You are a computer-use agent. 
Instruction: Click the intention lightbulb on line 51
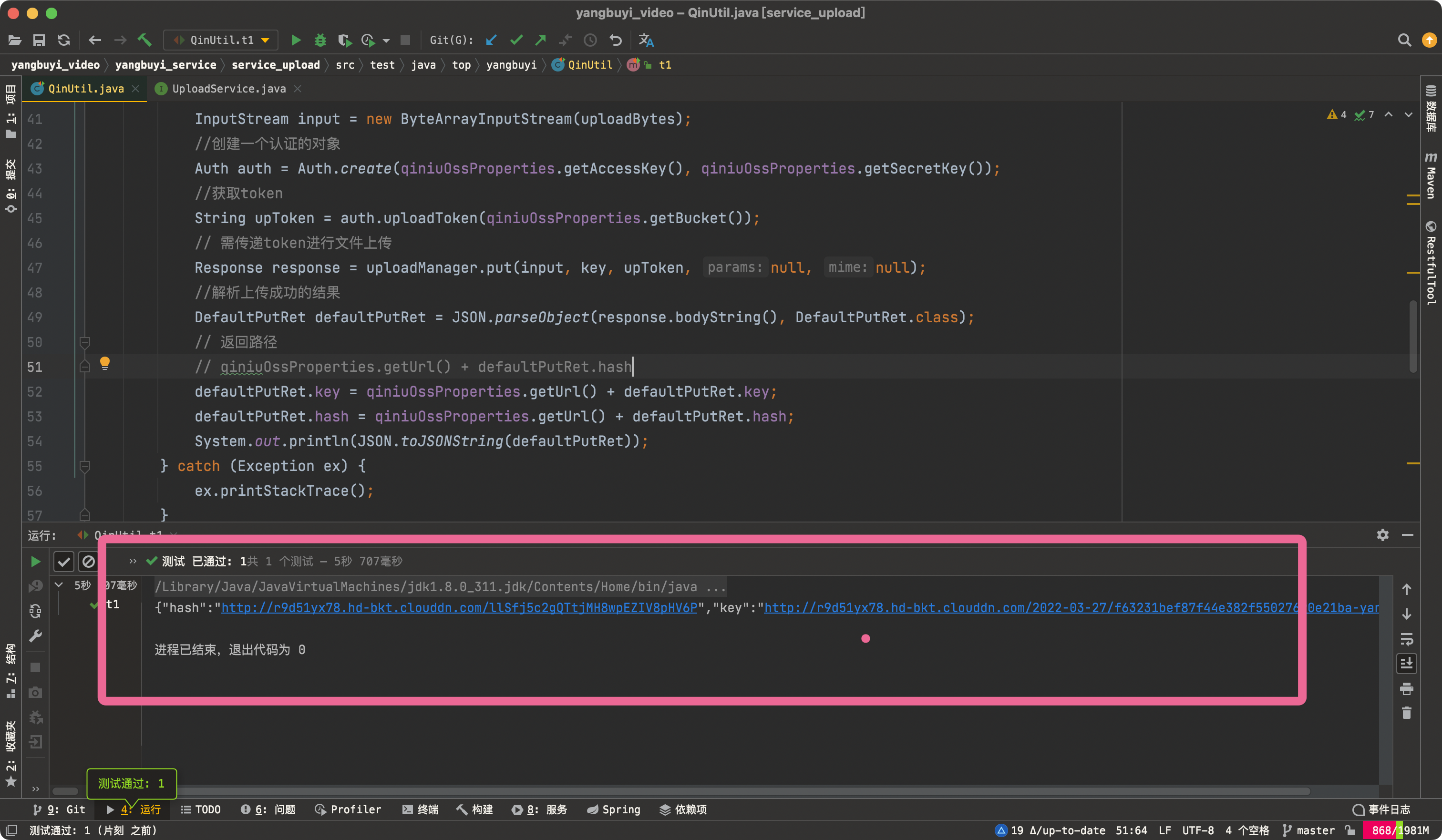coord(105,363)
